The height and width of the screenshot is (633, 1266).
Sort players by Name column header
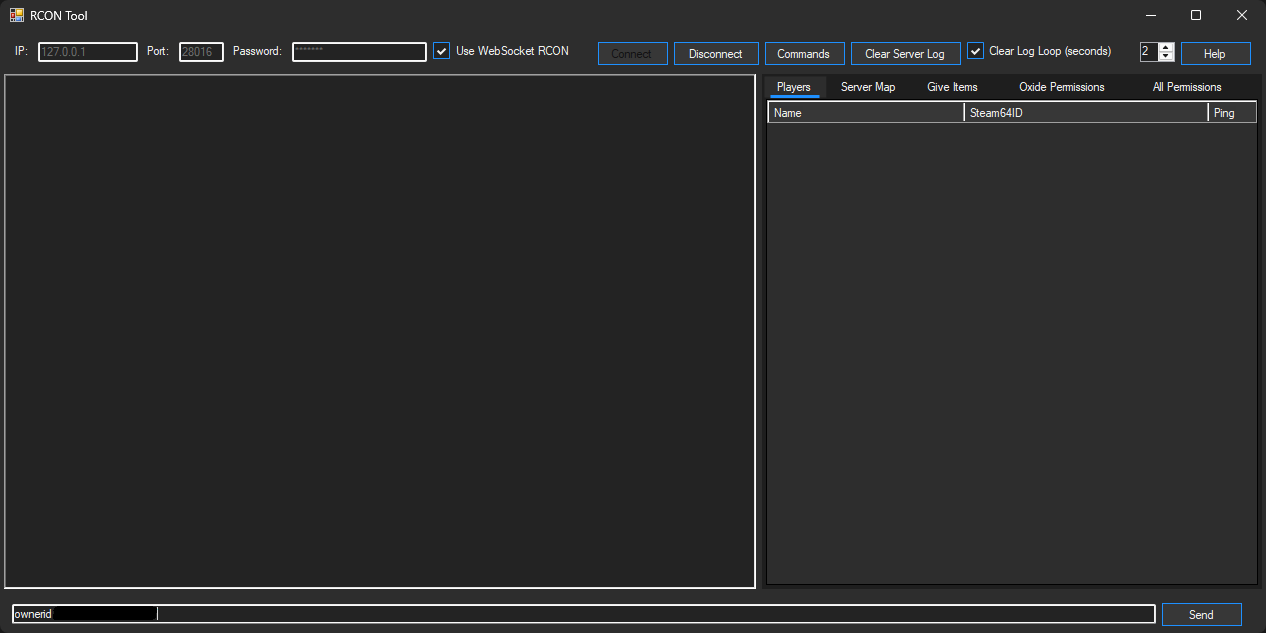[x=865, y=113]
